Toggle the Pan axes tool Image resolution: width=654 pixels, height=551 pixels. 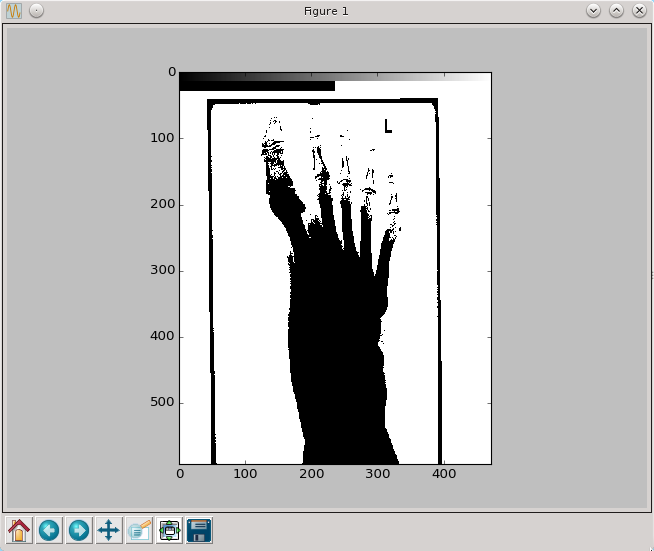[x=109, y=530]
